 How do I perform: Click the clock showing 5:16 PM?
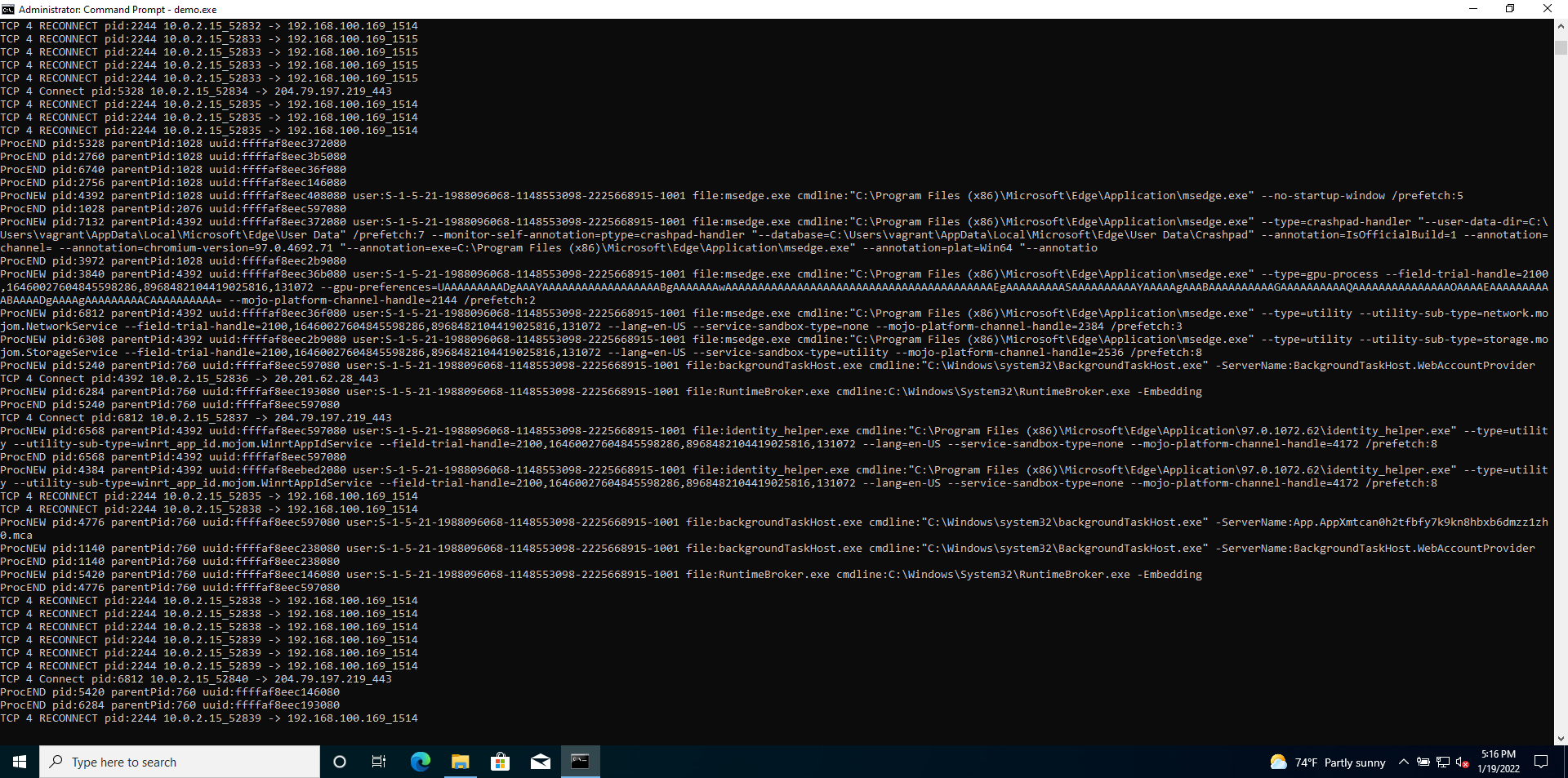(x=1497, y=762)
